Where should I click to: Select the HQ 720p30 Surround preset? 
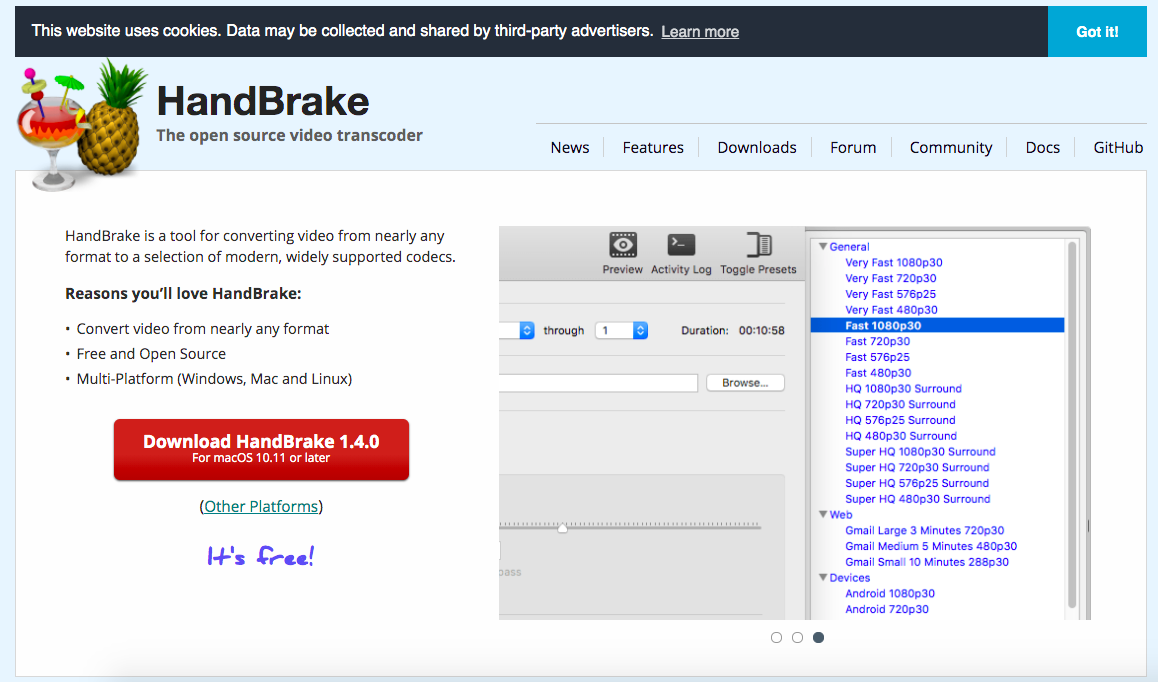point(900,404)
